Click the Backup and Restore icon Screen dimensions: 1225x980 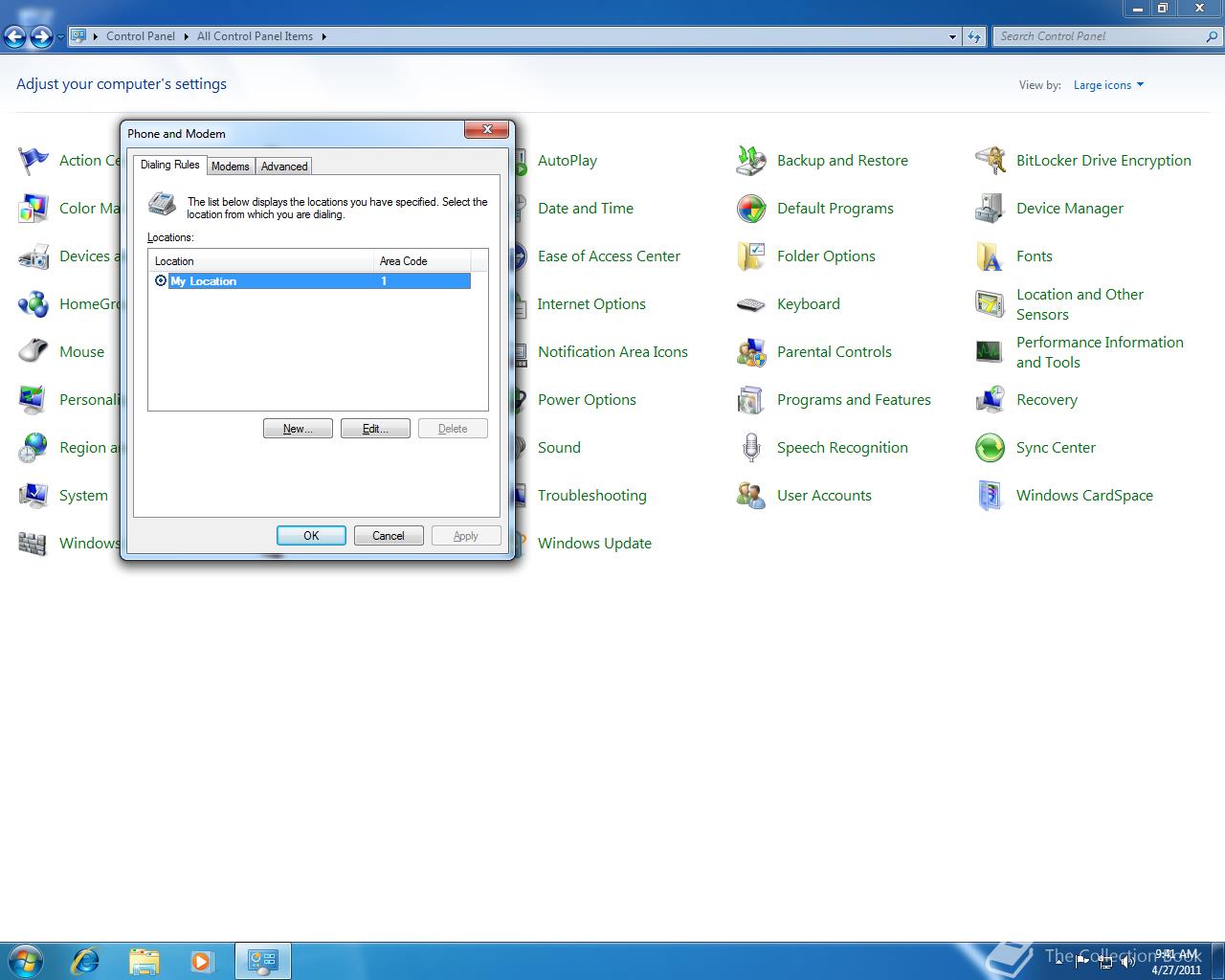point(751,161)
